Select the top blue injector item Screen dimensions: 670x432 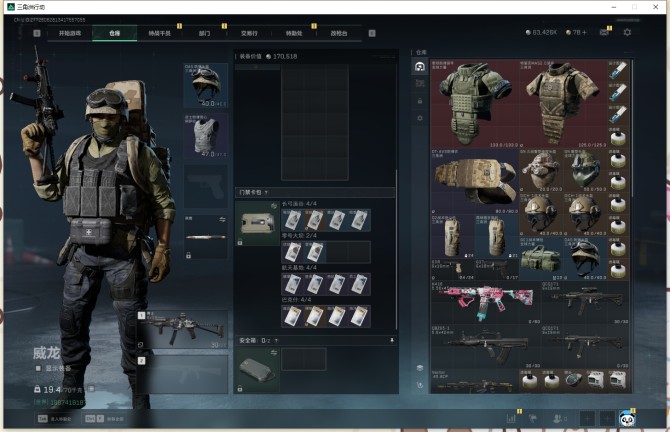click(x=618, y=71)
